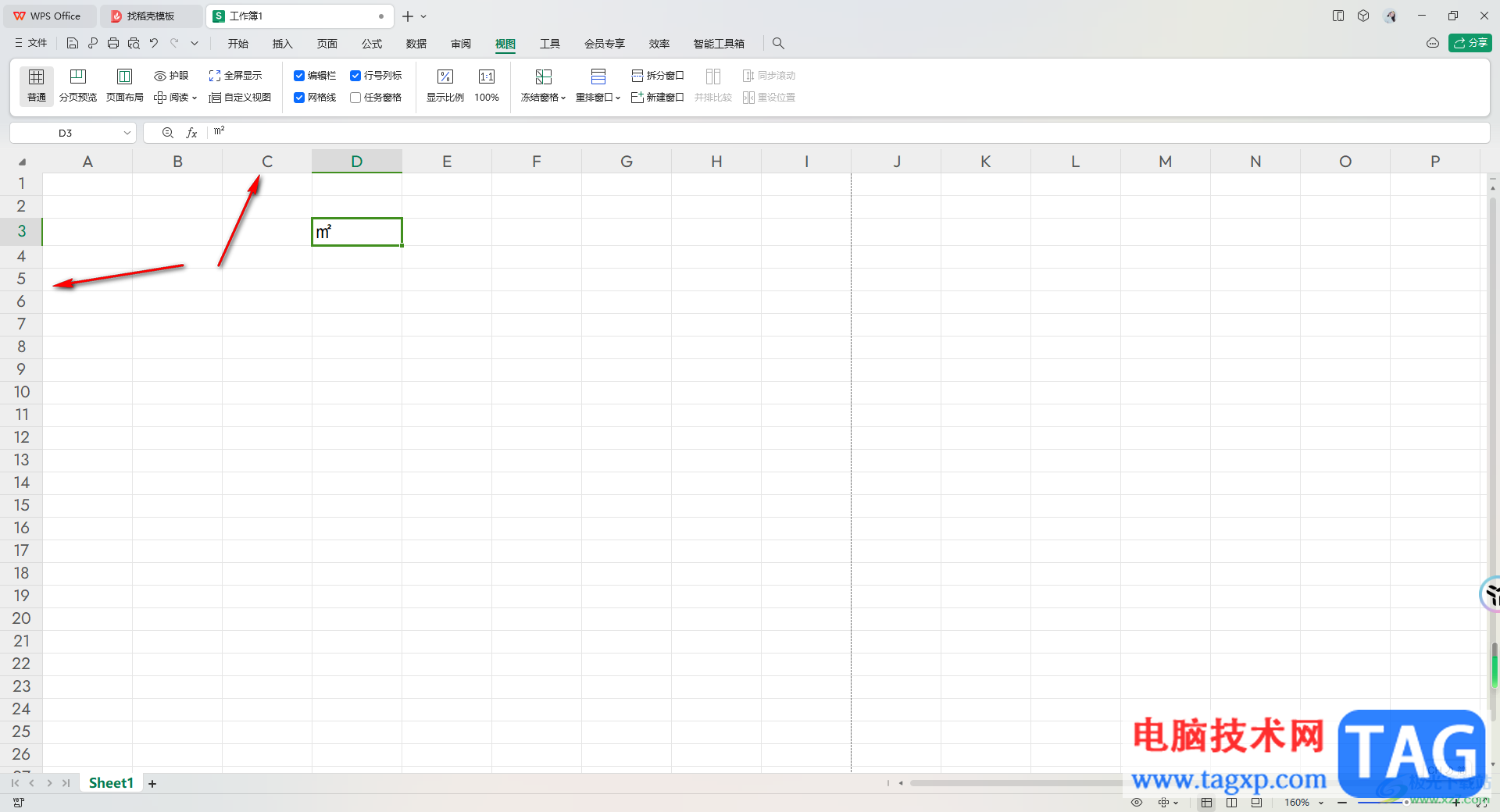The width and height of the screenshot is (1500, 812).
Task: Reset zoom to 100% in ribbon
Action: (x=487, y=86)
